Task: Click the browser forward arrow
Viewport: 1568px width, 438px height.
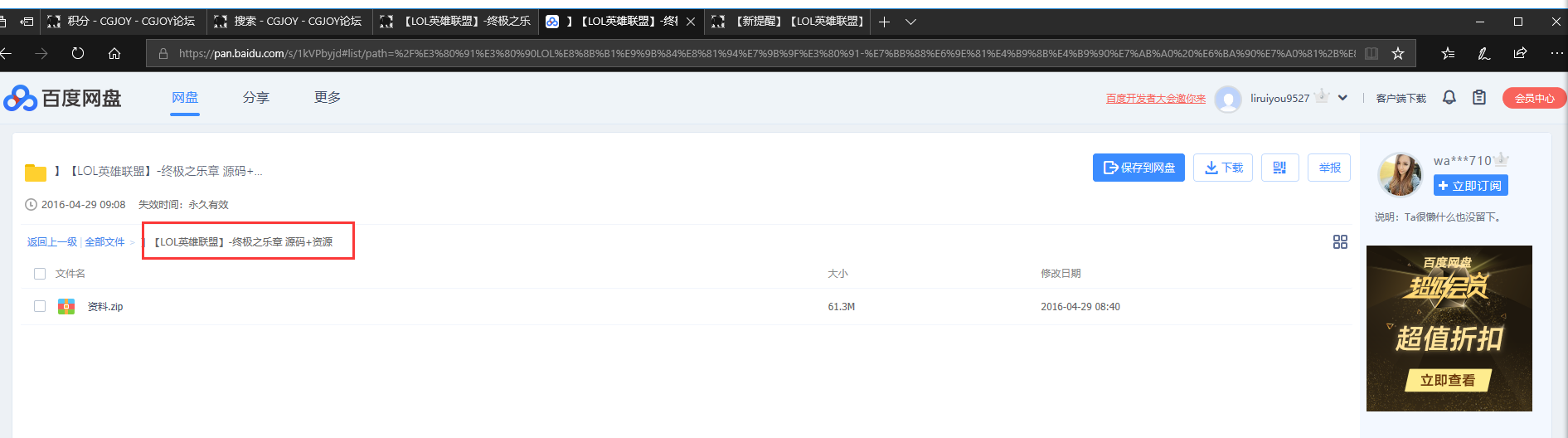Action: click(x=41, y=53)
